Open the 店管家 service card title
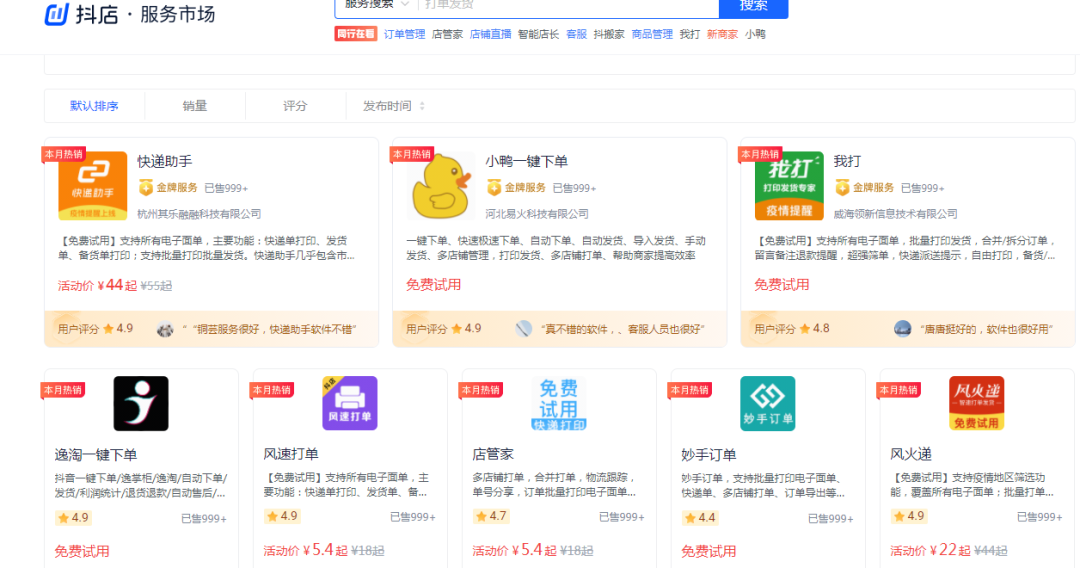 click(x=493, y=454)
